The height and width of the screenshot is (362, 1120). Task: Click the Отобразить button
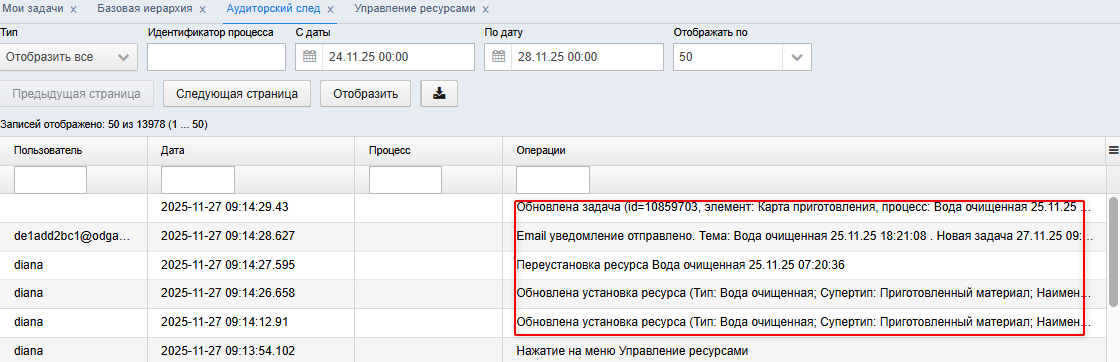[365, 94]
